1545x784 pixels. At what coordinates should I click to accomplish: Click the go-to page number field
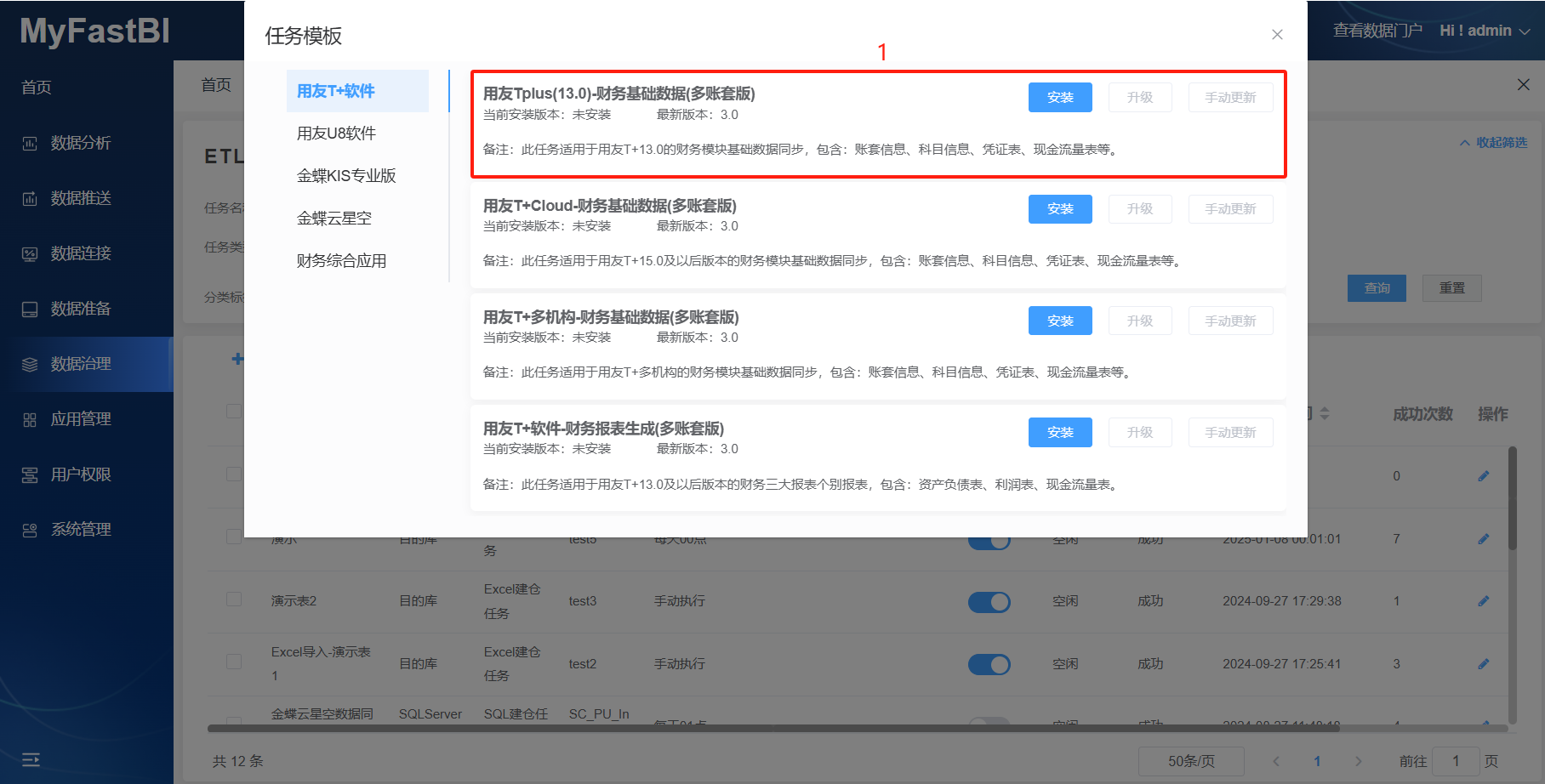pos(1456,761)
